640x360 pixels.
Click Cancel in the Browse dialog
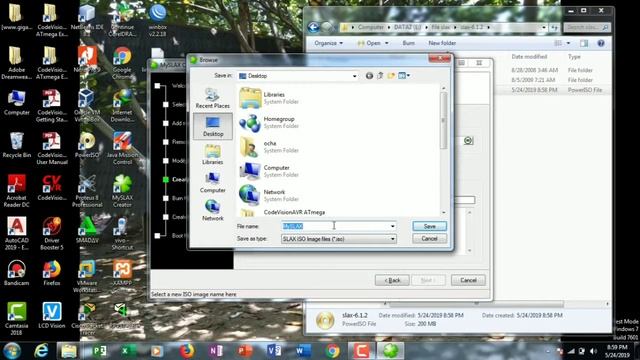[x=429, y=239]
